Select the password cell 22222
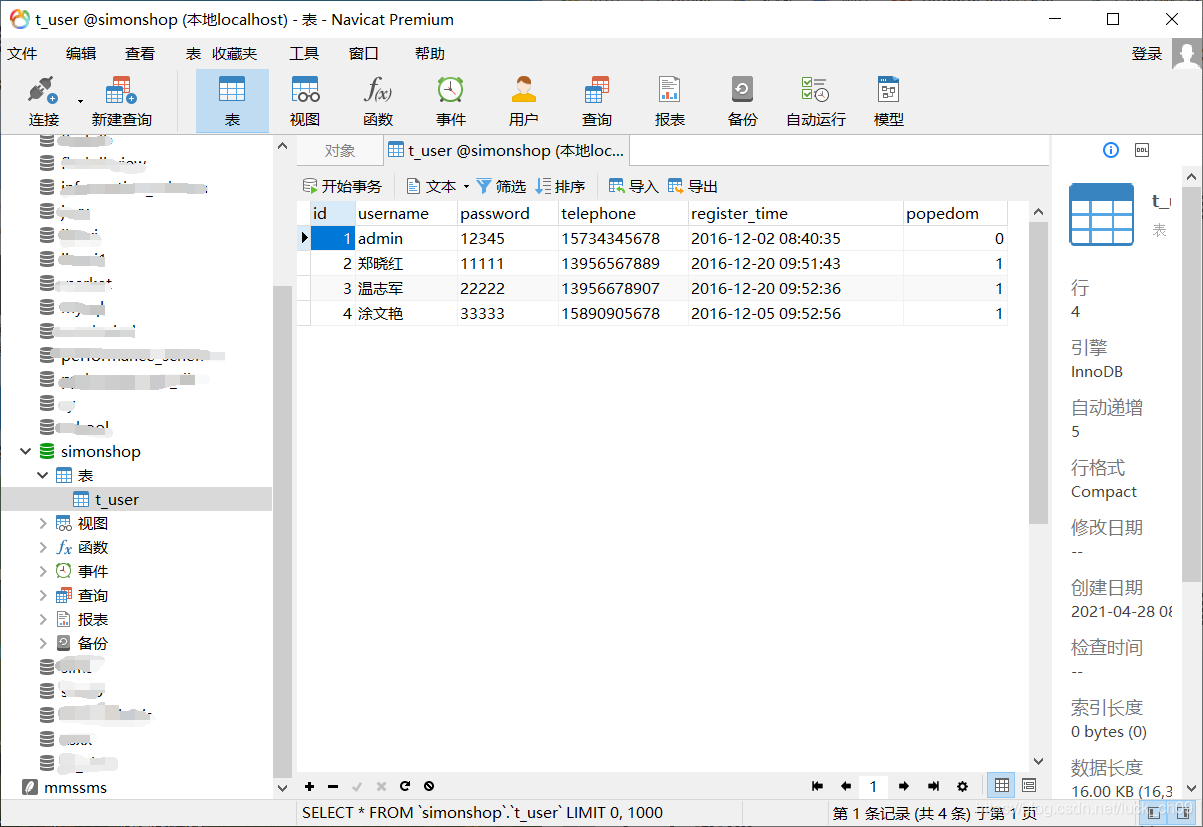The image size is (1203, 827). click(508, 288)
